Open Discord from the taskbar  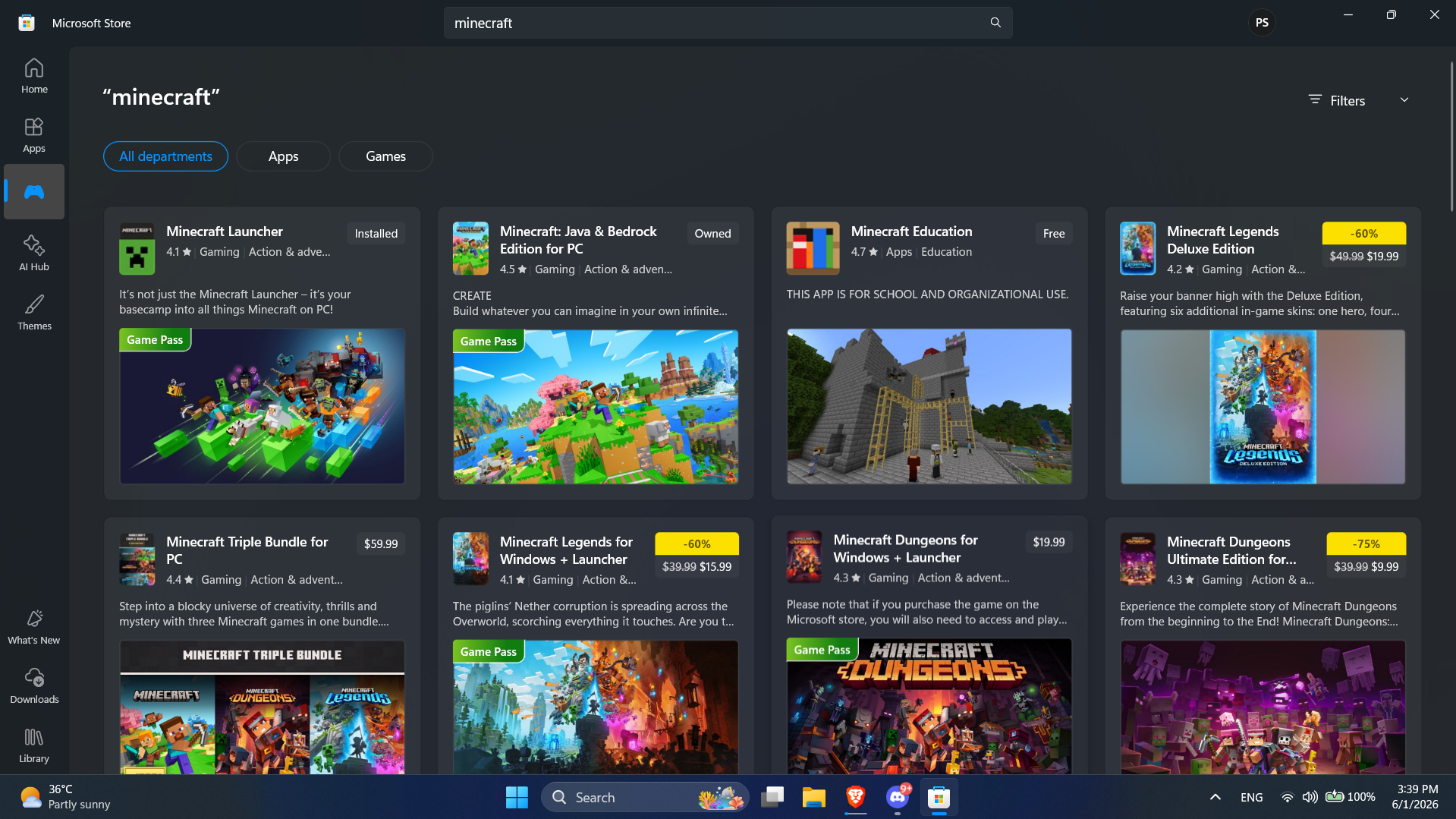(898, 797)
